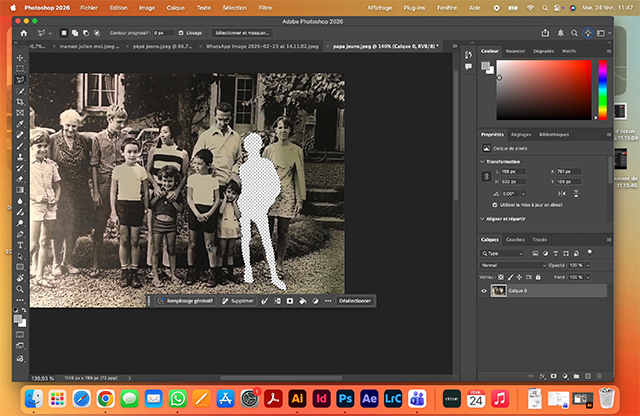The height and width of the screenshot is (416, 640).
Task: Click the Supprimer button
Action: 238,301
